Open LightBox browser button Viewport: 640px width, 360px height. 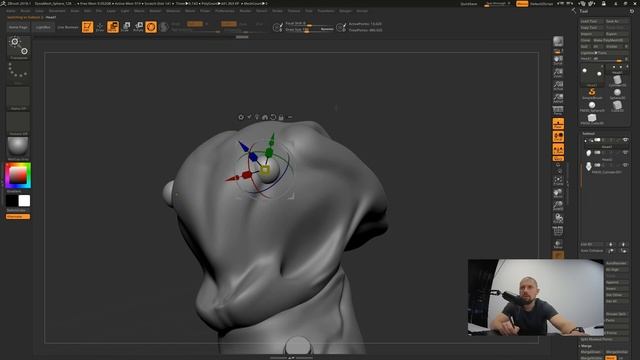[43, 27]
